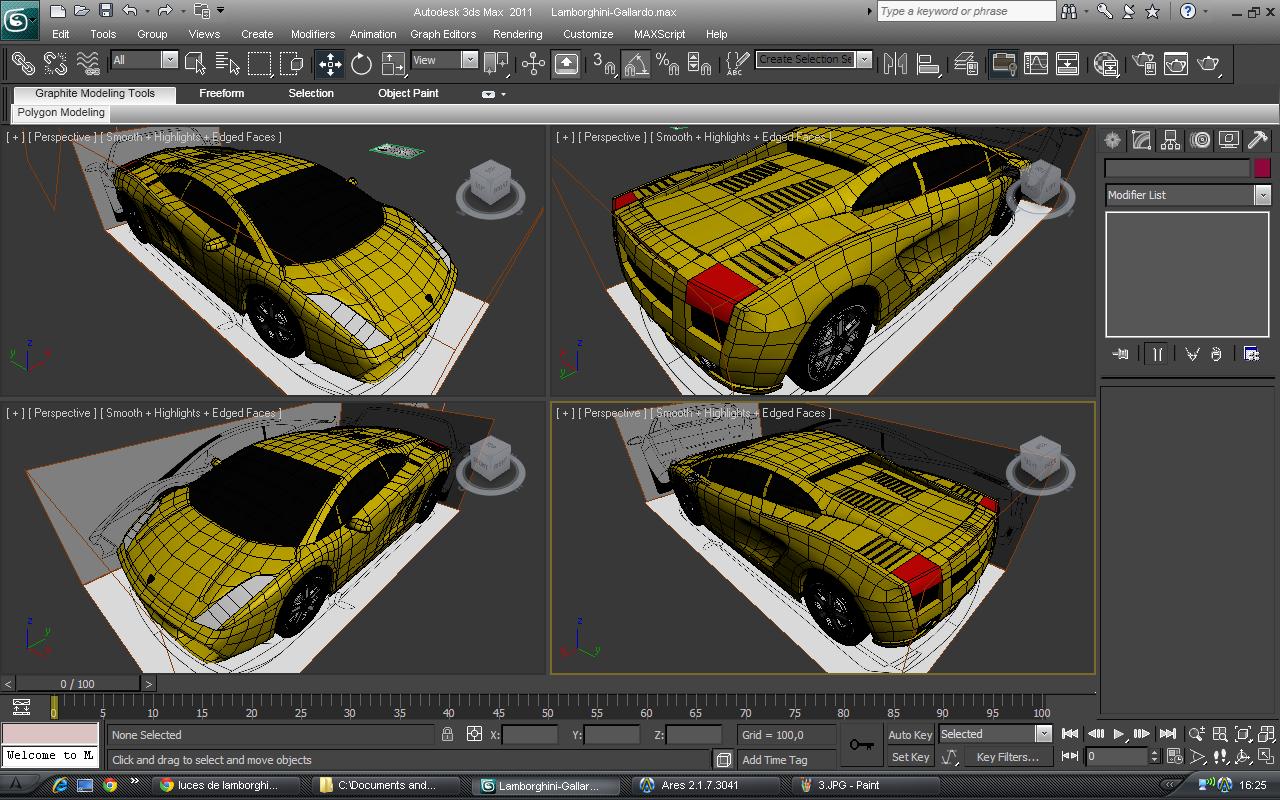
Task: Open the Hierarchy command panel tab
Action: click(1171, 141)
